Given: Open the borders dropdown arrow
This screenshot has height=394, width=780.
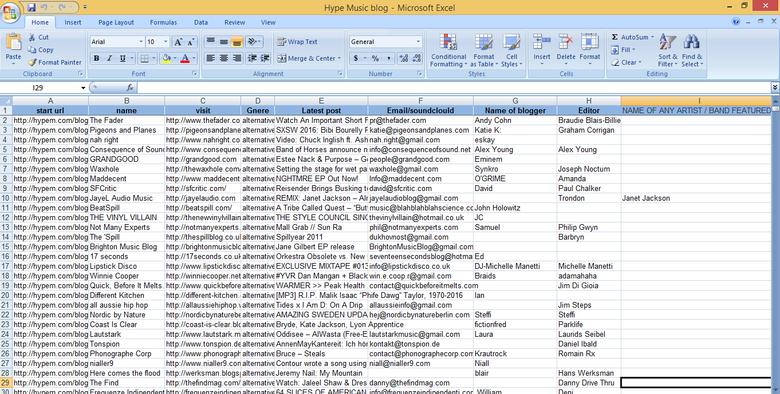Looking at the screenshot, I should pos(153,59).
